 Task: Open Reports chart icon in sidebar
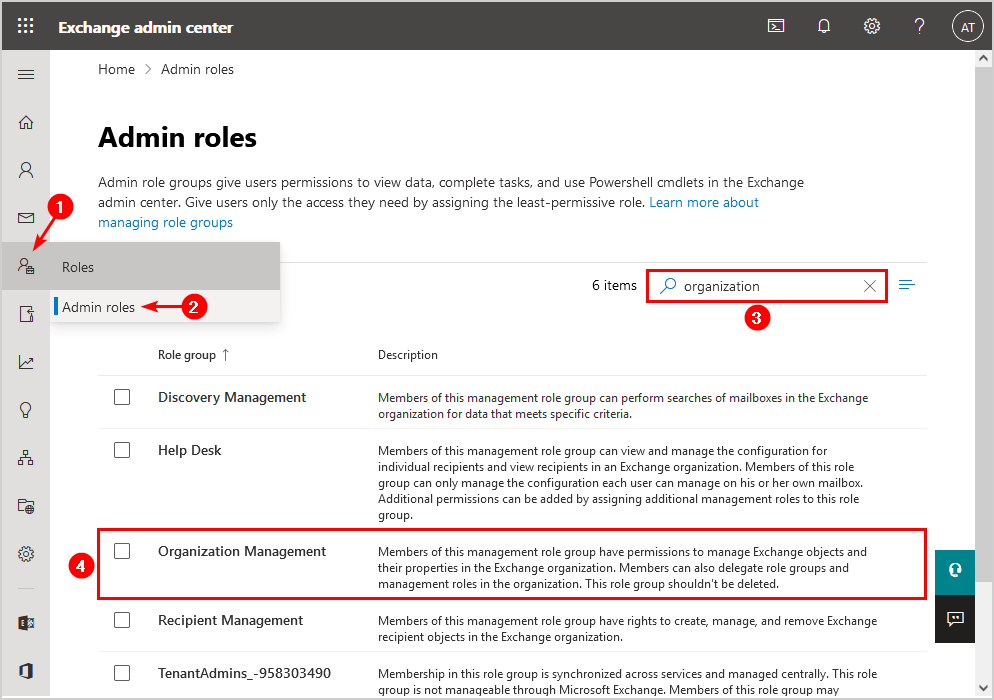26,362
